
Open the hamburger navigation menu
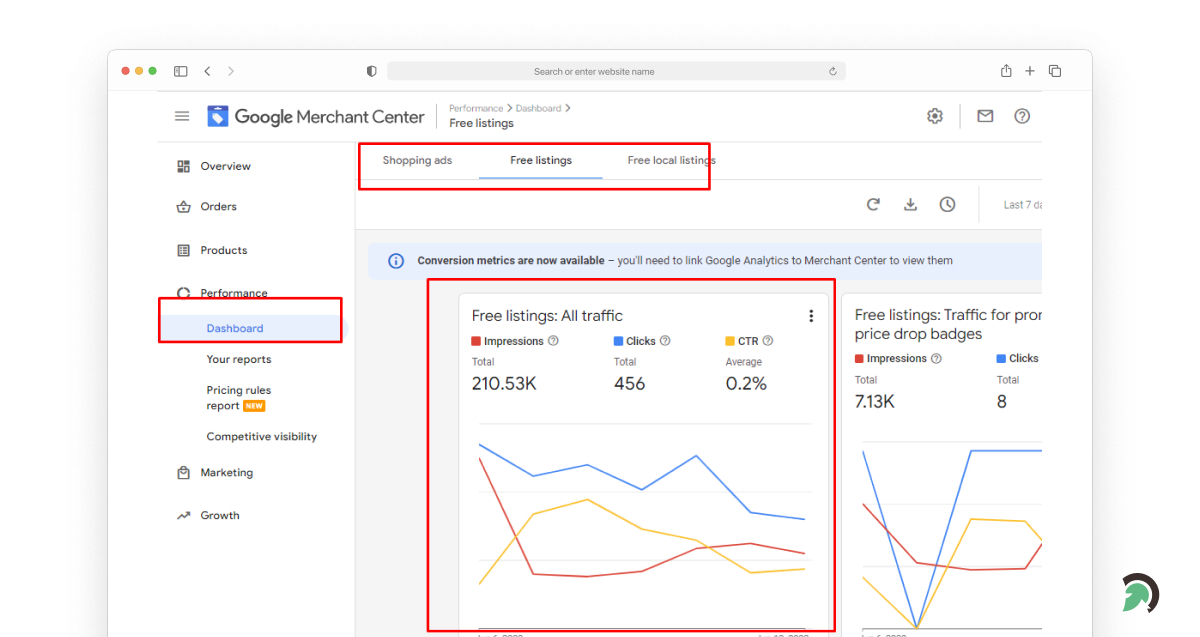(x=182, y=116)
